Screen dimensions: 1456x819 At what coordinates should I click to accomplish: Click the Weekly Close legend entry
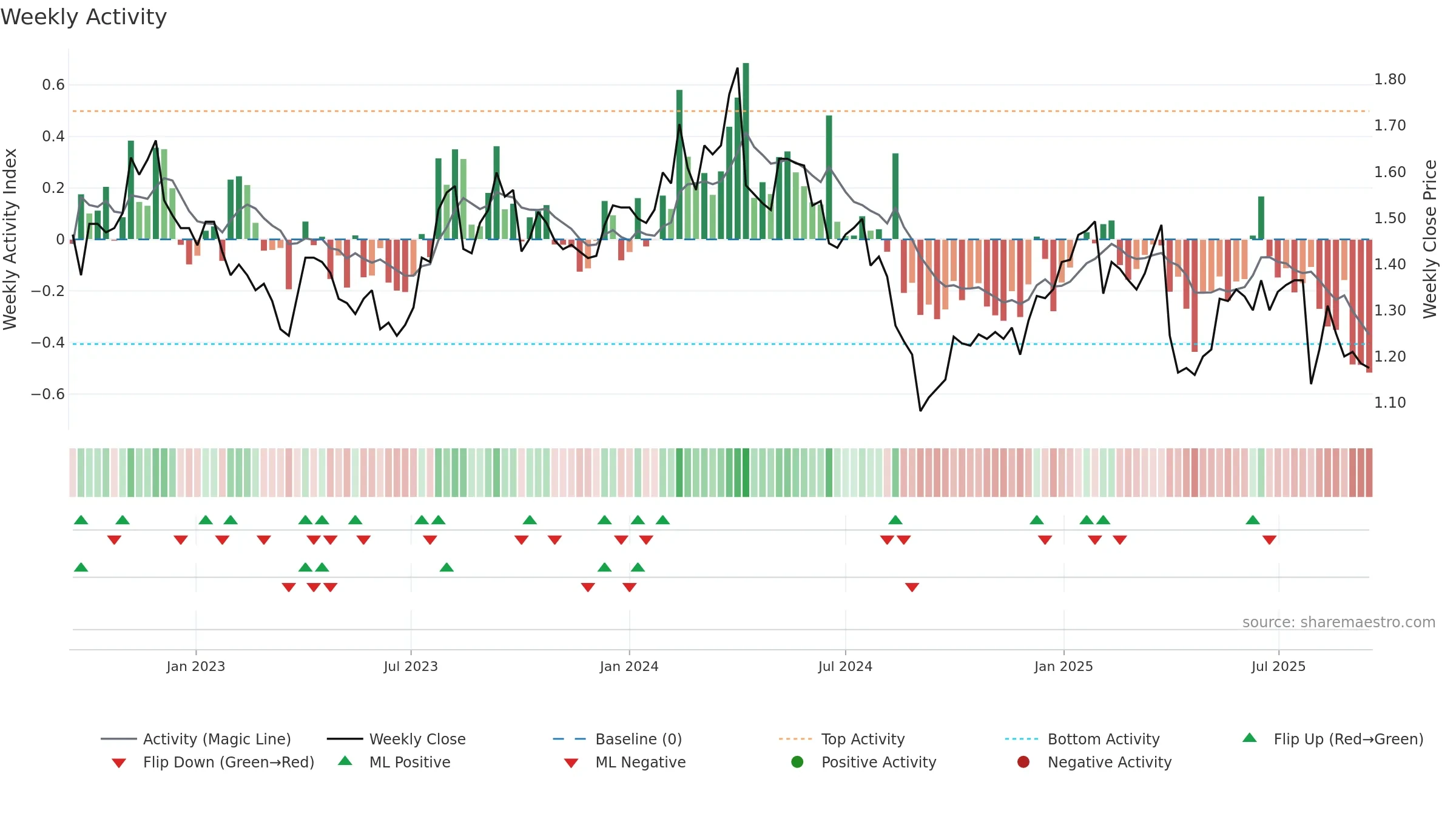click(396, 739)
